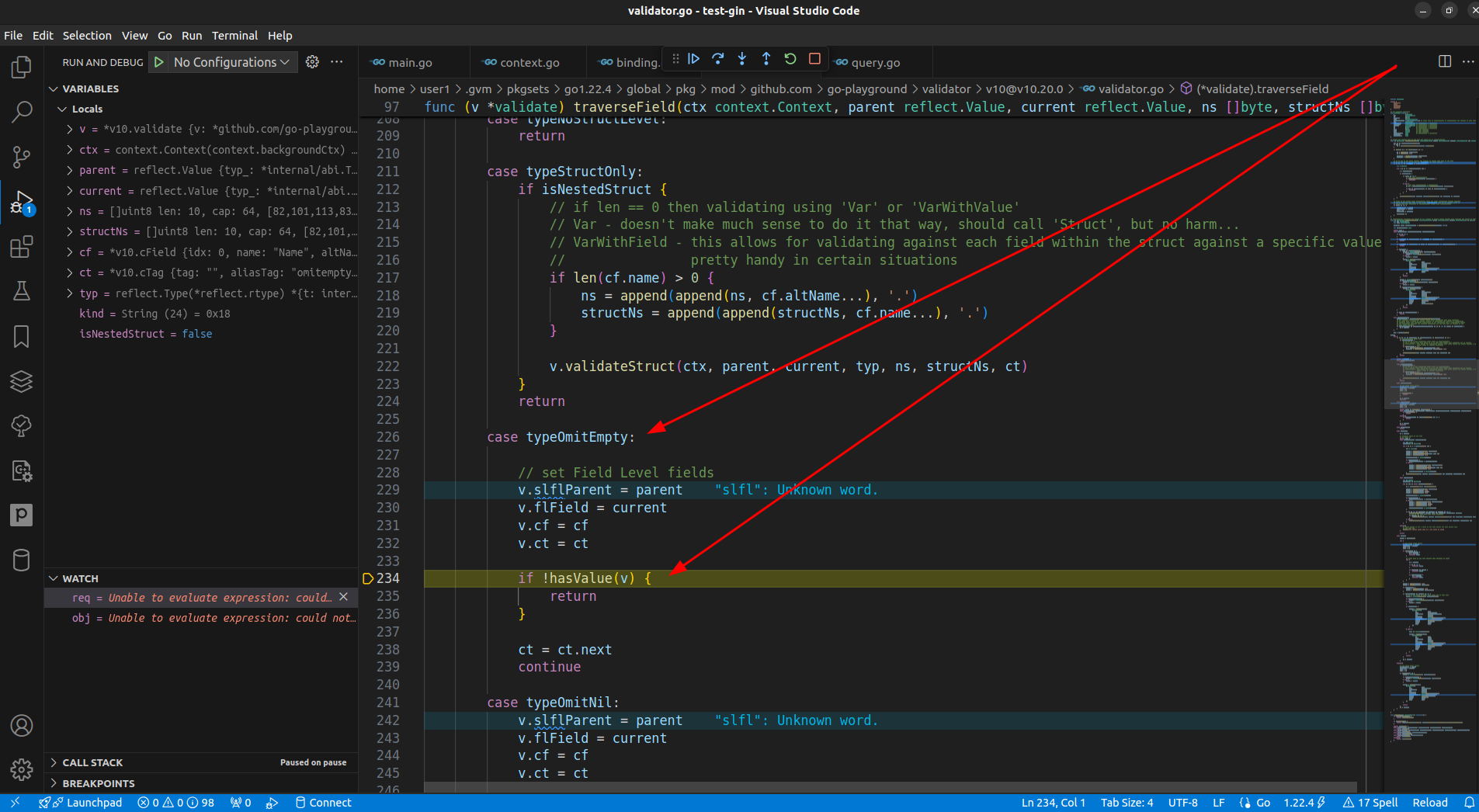Click Reload in status bar
This screenshot has width=1479, height=812.
pos(1430,803)
